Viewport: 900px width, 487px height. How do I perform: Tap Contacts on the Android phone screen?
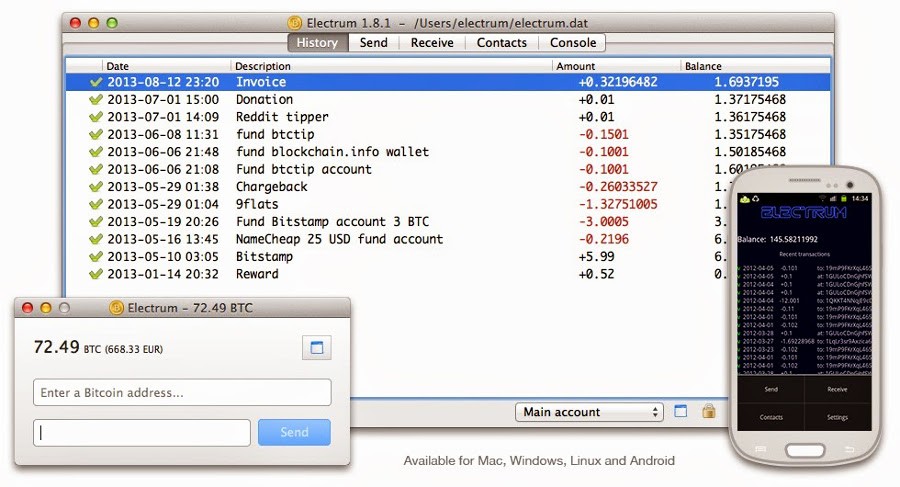[x=771, y=417]
